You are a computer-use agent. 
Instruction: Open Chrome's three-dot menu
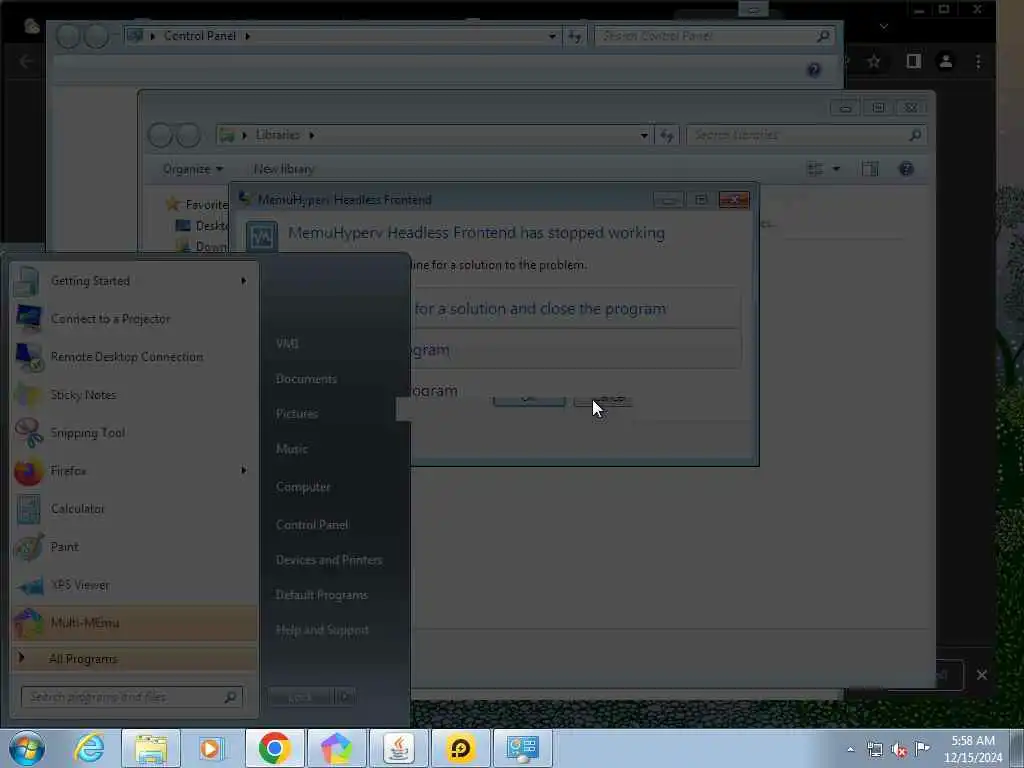point(978,61)
